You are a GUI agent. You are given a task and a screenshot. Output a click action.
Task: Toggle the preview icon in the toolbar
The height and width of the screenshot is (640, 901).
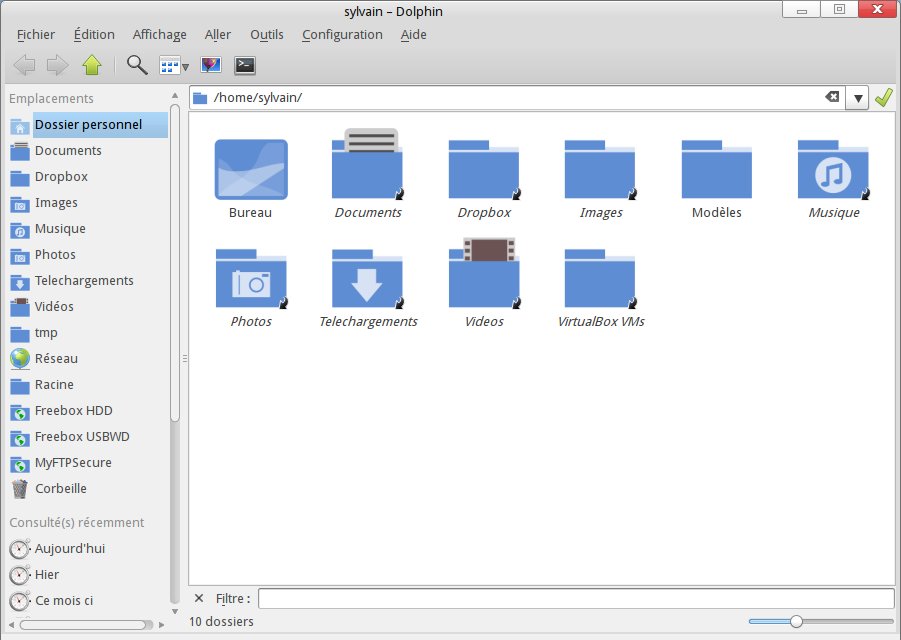pyautogui.click(x=210, y=66)
